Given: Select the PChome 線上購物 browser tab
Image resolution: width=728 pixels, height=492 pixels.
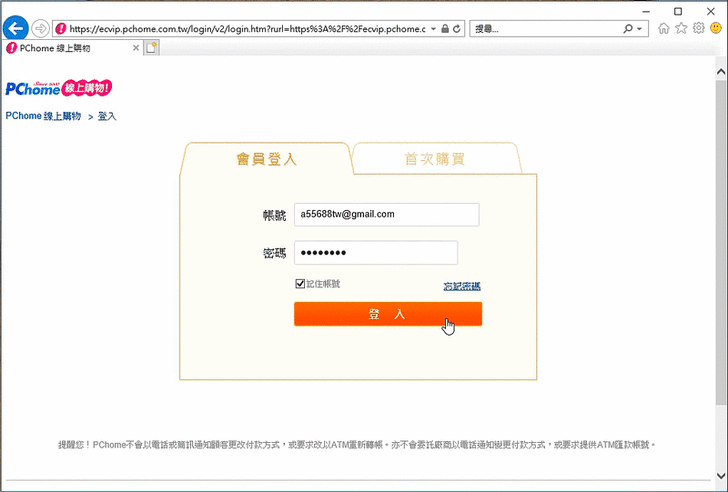Looking at the screenshot, I should pyautogui.click(x=72, y=48).
